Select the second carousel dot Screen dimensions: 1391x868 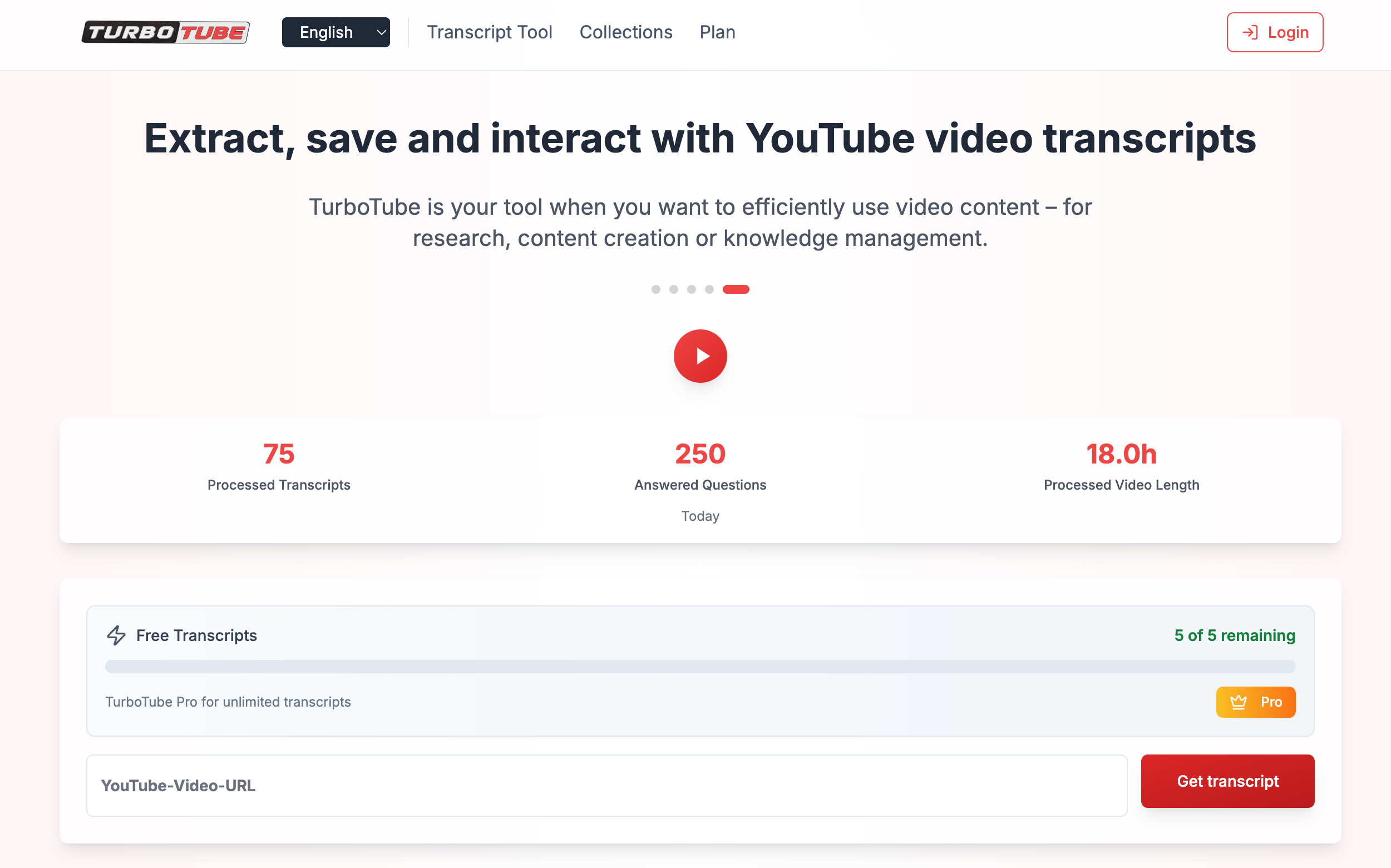point(673,289)
